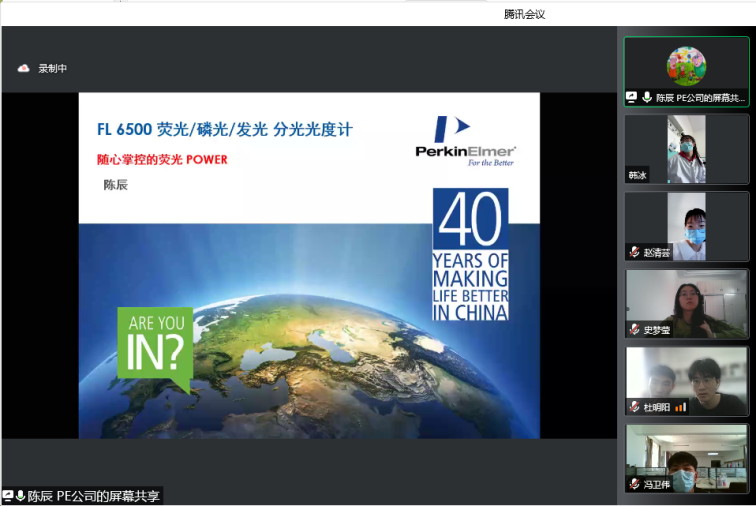
Task: Click the 陈辰 PE公司的屏幕共享 bottom label
Action: point(94,496)
